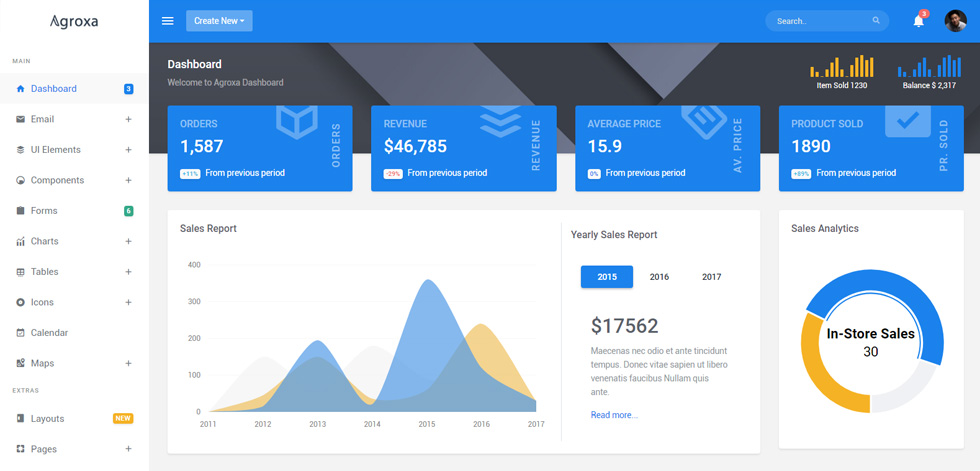Click the $46,785 revenue value
Image resolution: width=980 pixels, height=471 pixels.
[415, 146]
